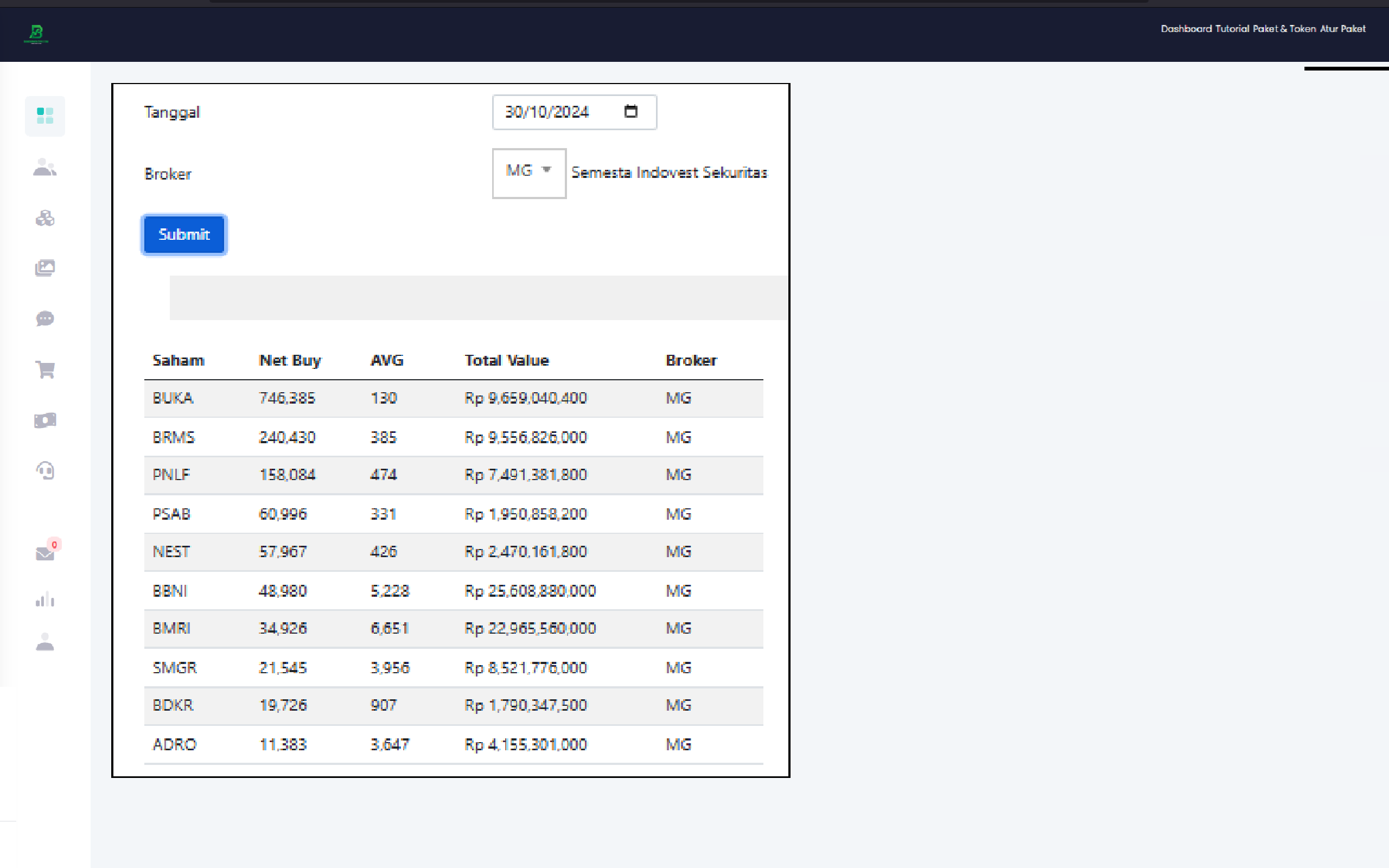Go to Paket & Token page
The height and width of the screenshot is (868, 1389).
(1284, 29)
